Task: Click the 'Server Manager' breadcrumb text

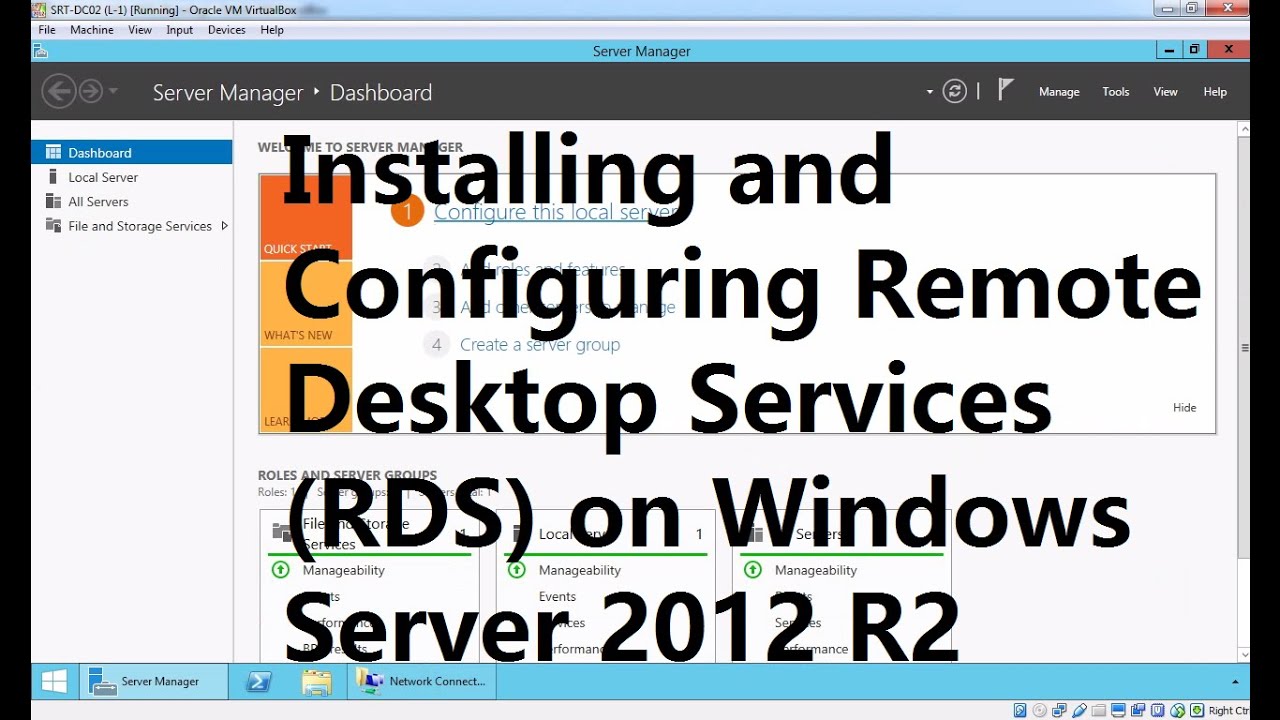Action: tap(228, 93)
